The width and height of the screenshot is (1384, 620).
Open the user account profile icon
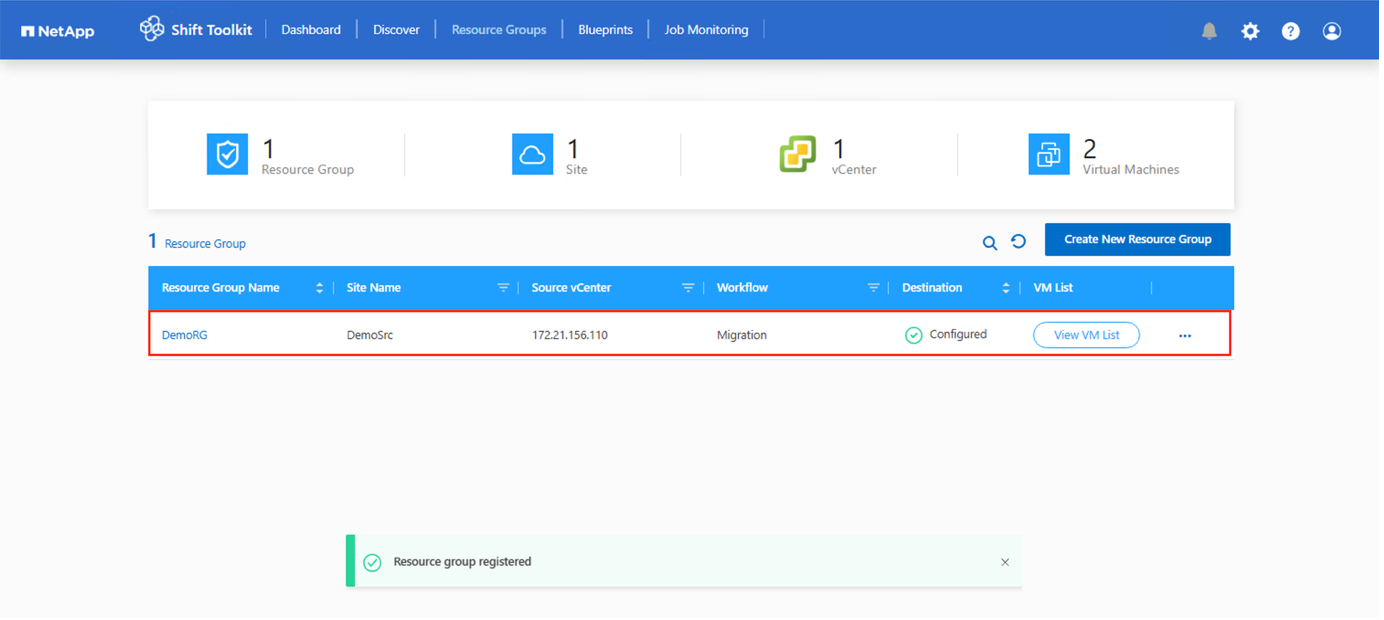pyautogui.click(x=1331, y=31)
